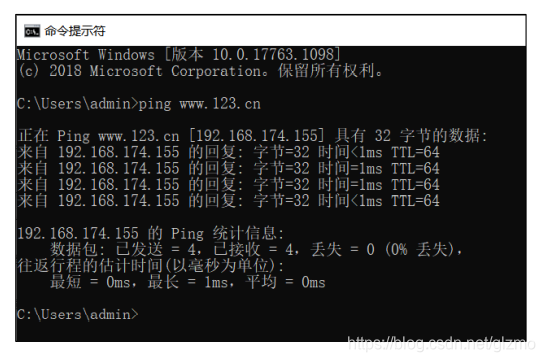Click the typed command ping www.123.cn
545x362 pixels.
click(200, 104)
